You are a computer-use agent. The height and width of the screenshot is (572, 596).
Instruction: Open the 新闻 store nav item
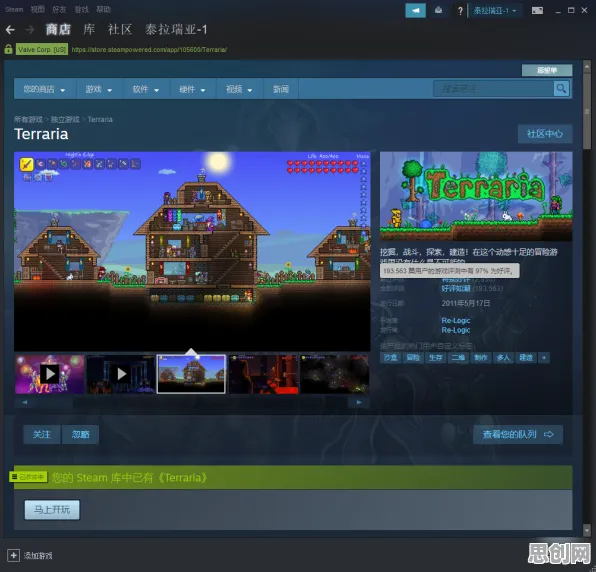281,89
